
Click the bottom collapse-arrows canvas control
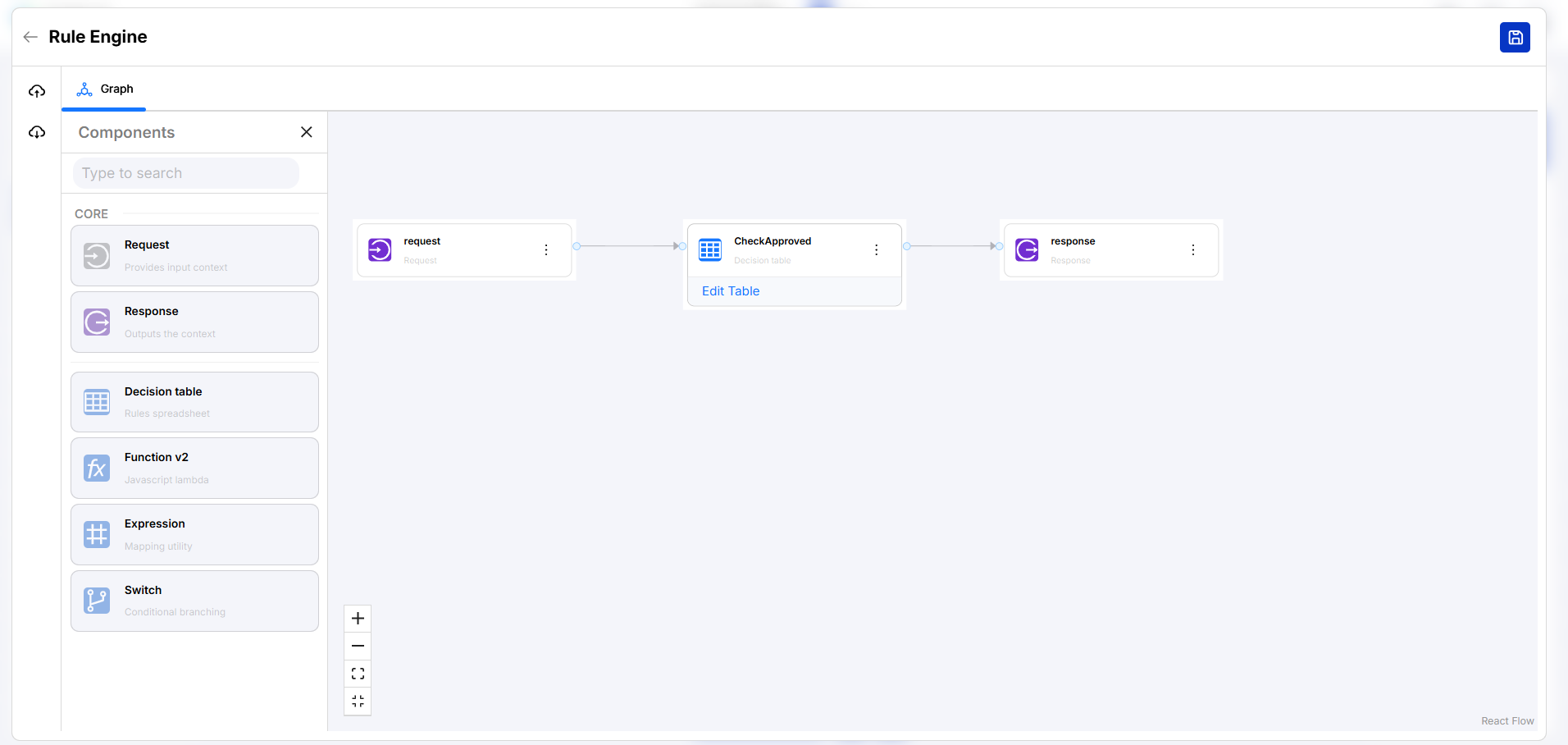[358, 702]
